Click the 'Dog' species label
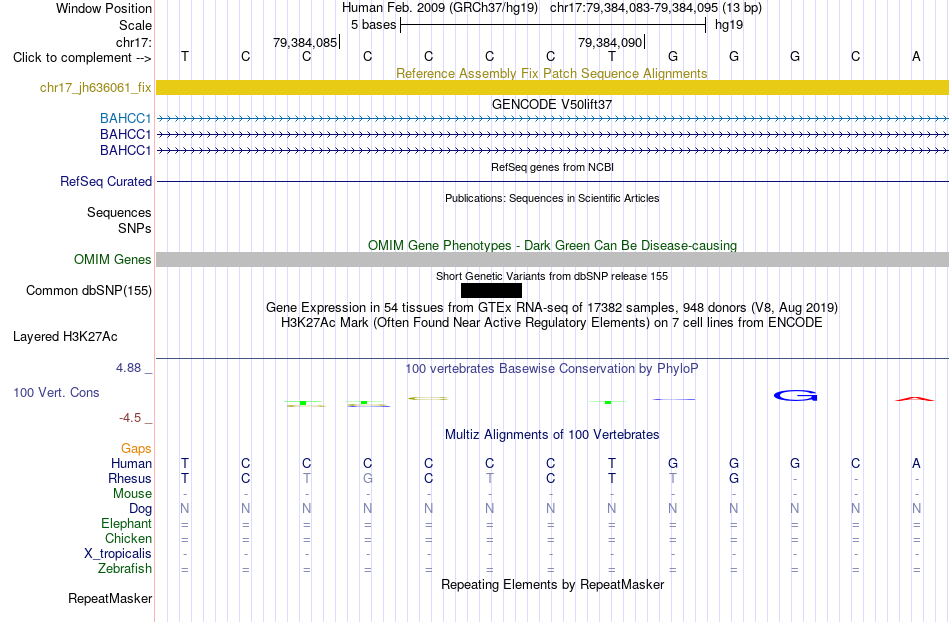This screenshot has width=950, height=622. coord(140,509)
